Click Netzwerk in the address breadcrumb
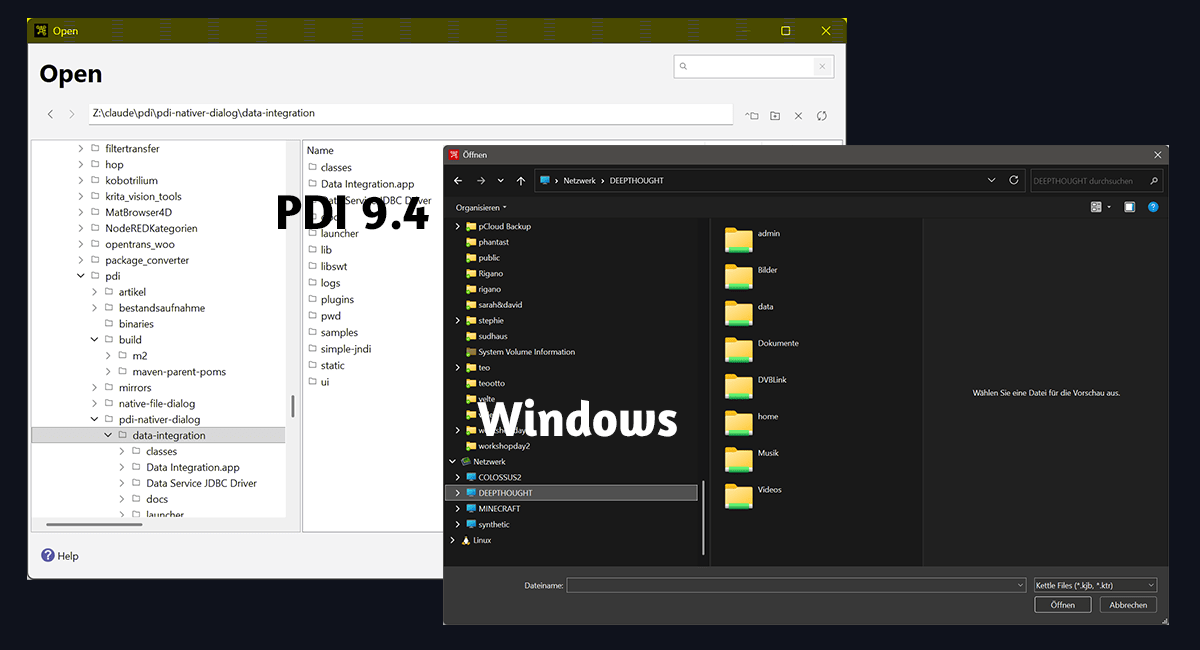 [579, 181]
